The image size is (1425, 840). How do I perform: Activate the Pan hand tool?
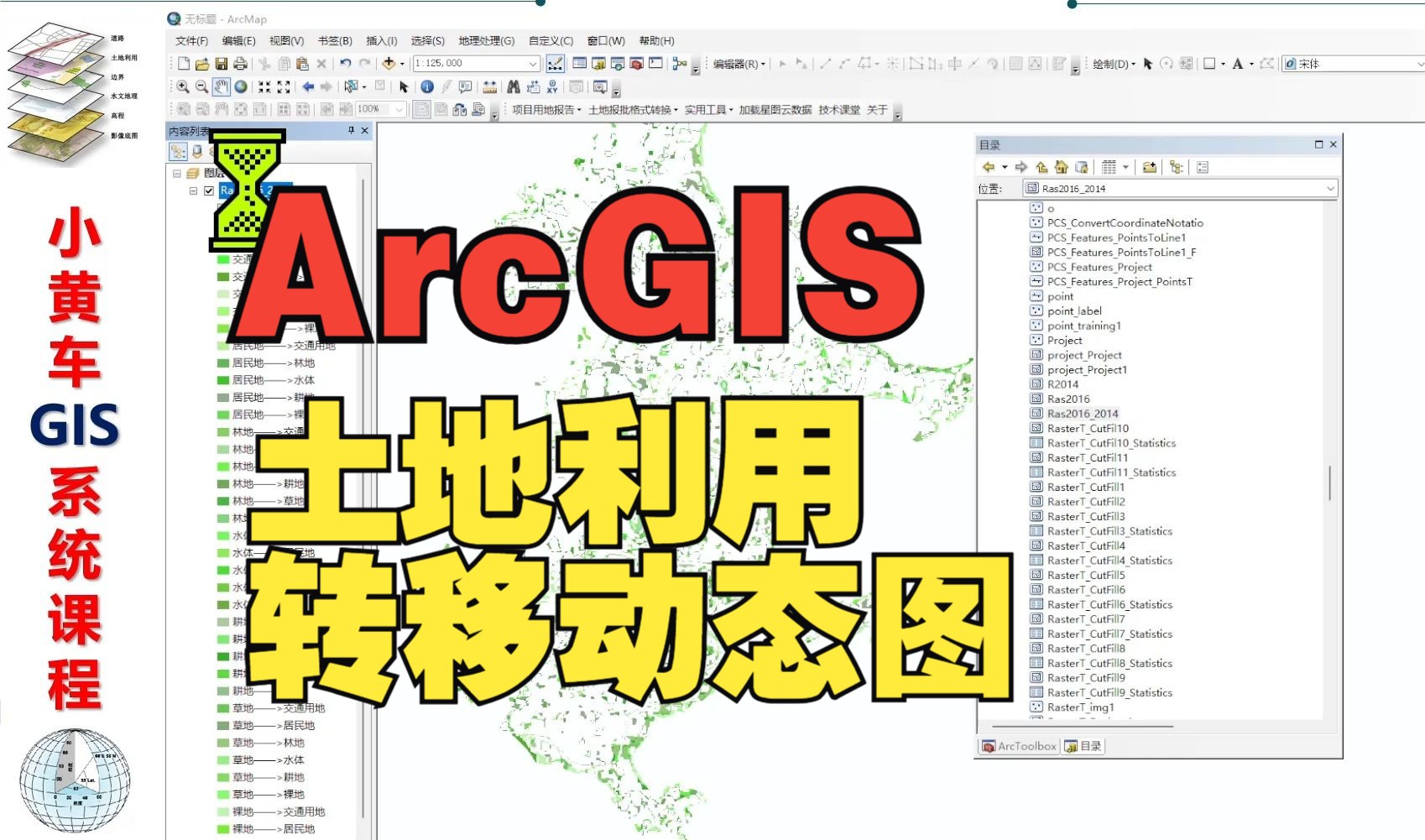point(221,86)
